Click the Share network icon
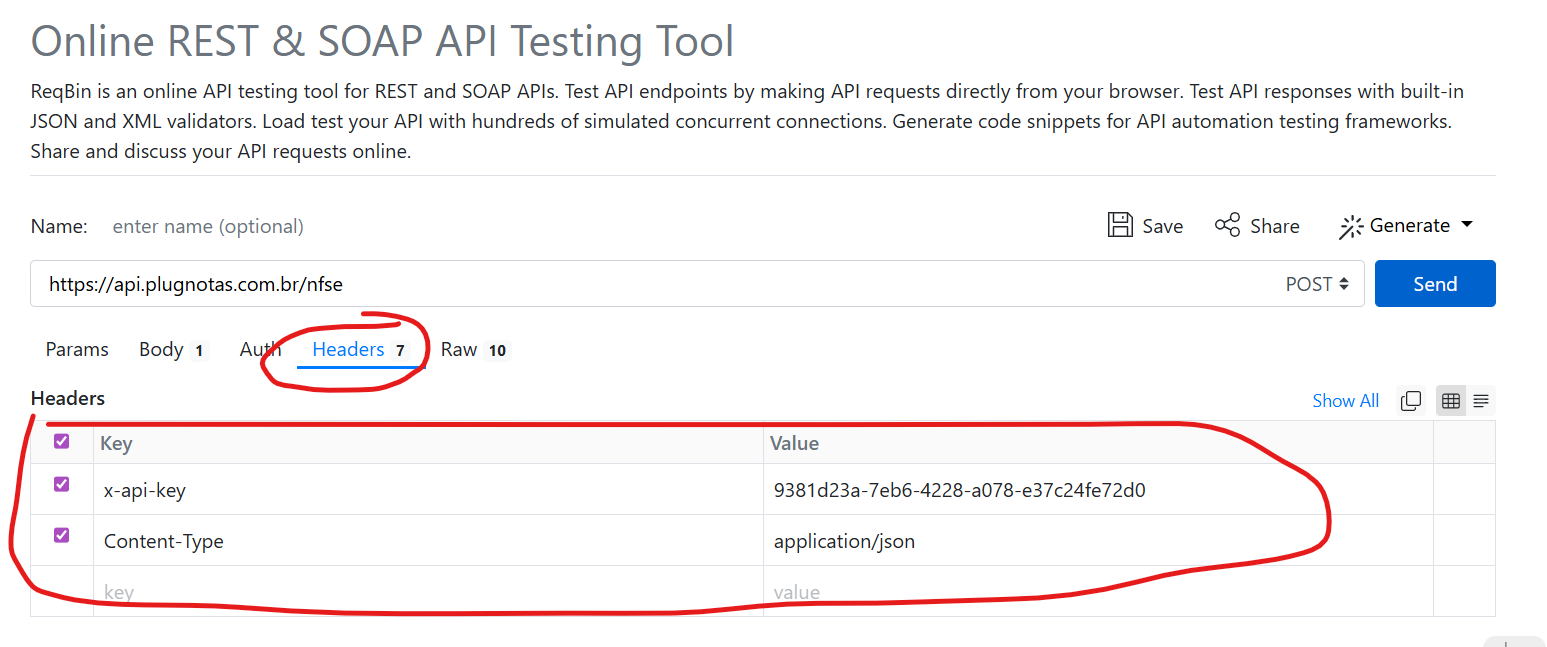 pyautogui.click(x=1227, y=225)
